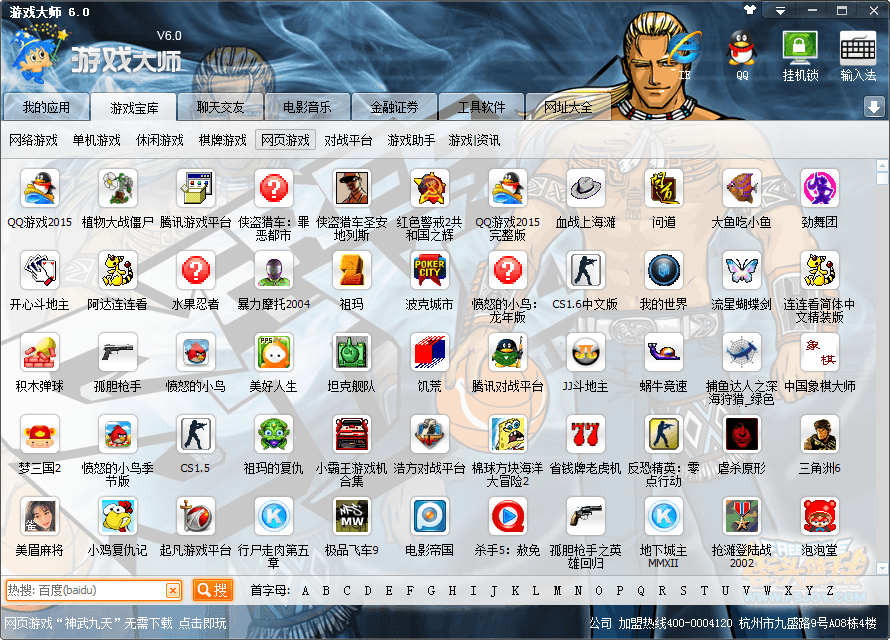Image resolution: width=890 pixels, height=640 pixels.
Task: Launch 大鱼吃小鱼 game
Action: click(742, 188)
